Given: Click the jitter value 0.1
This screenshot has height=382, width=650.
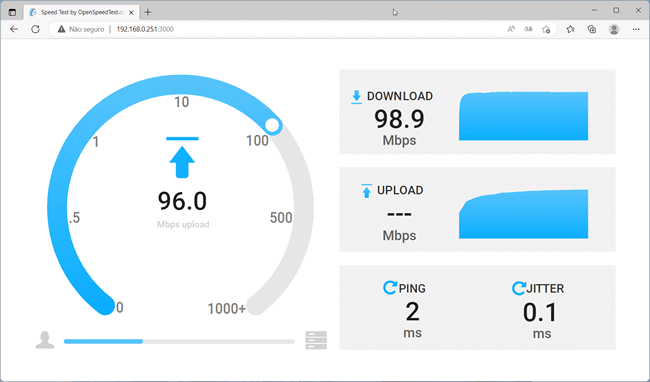Looking at the screenshot, I should pyautogui.click(x=540, y=312).
